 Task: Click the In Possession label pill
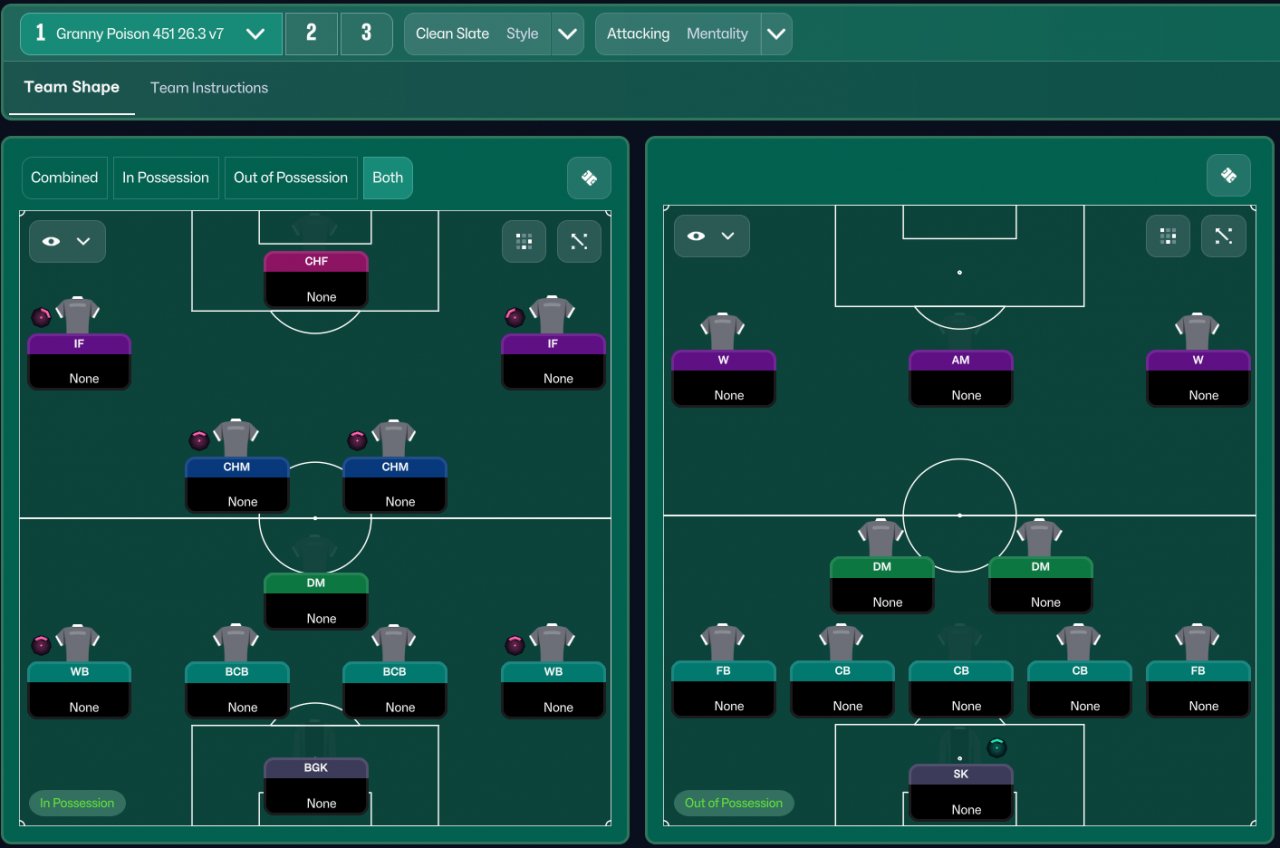pos(77,803)
